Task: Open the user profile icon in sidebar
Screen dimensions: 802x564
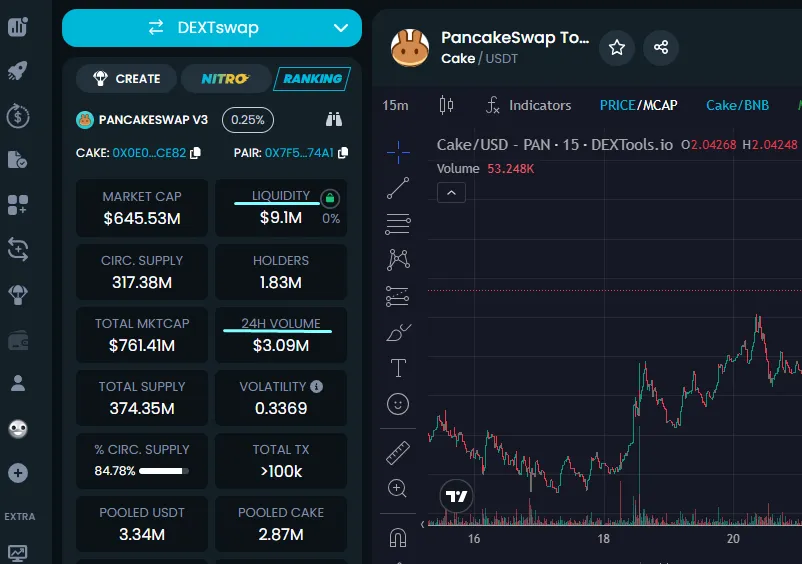Action: [x=18, y=383]
